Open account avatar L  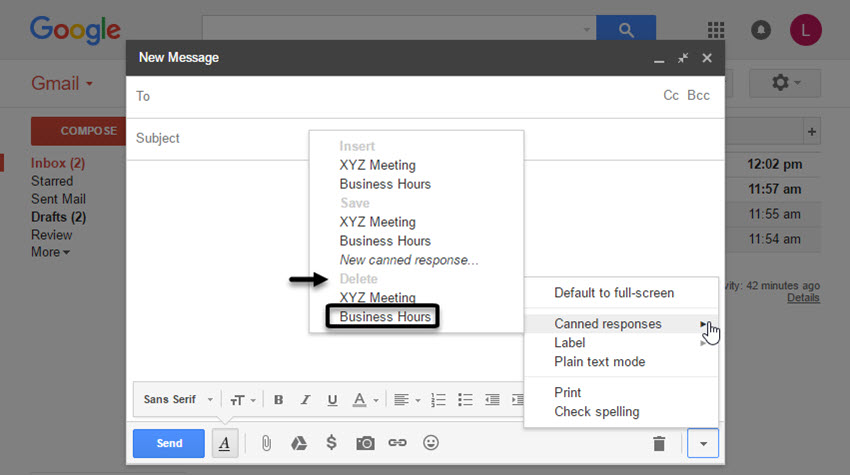point(806,30)
